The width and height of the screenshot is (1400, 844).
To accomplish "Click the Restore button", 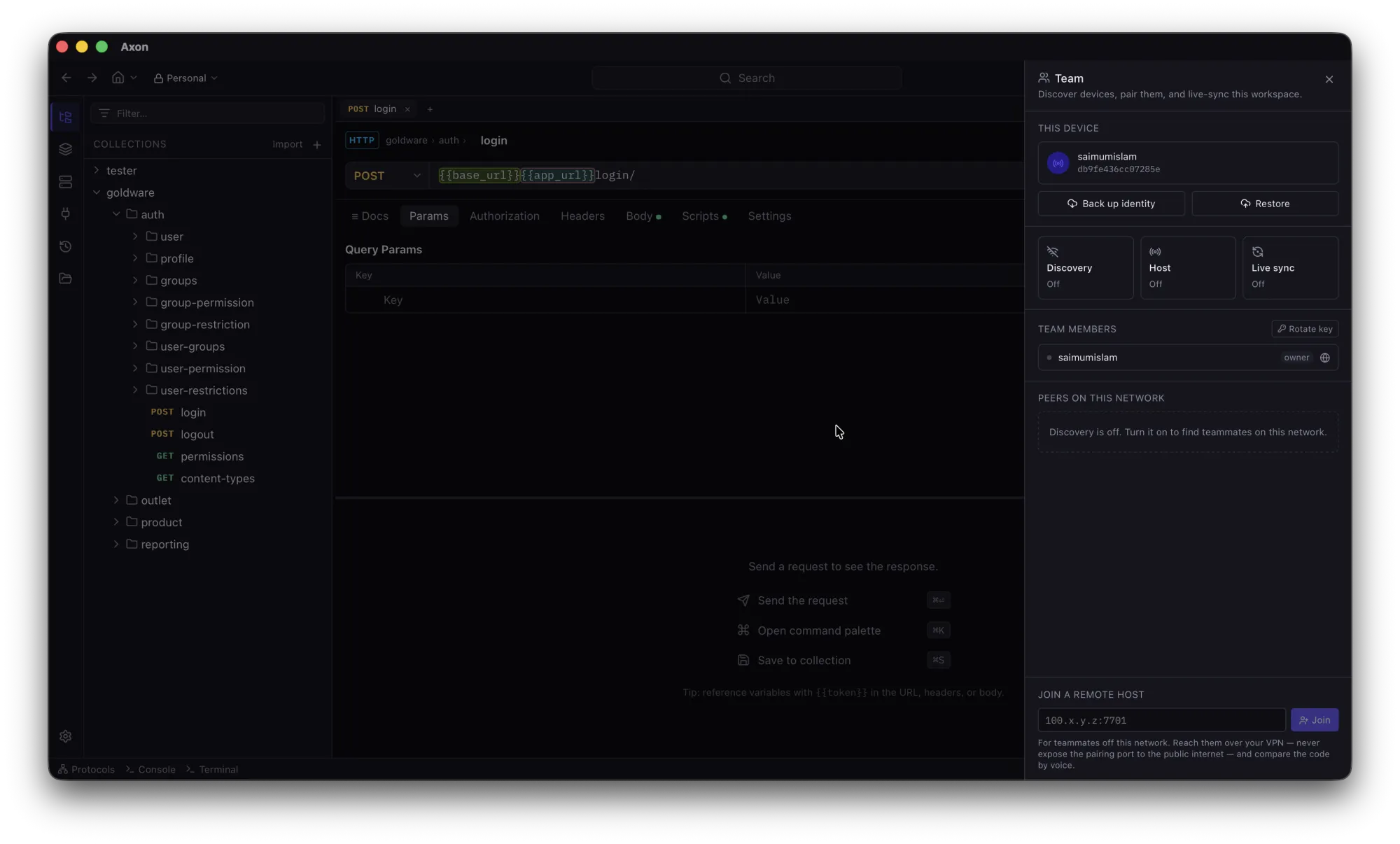I will [1265, 204].
